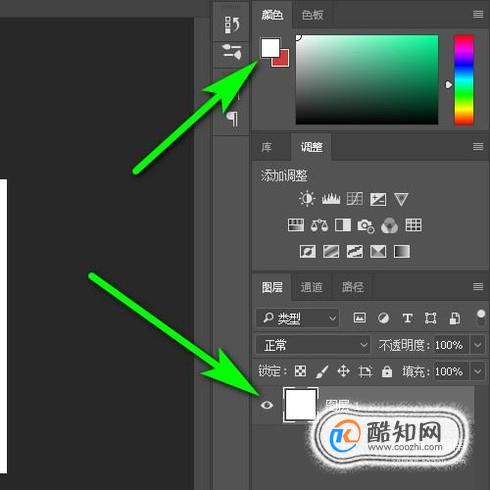Add a Channel Mixer adjustment
Image resolution: width=490 pixels, height=490 pixels.
pos(389,226)
